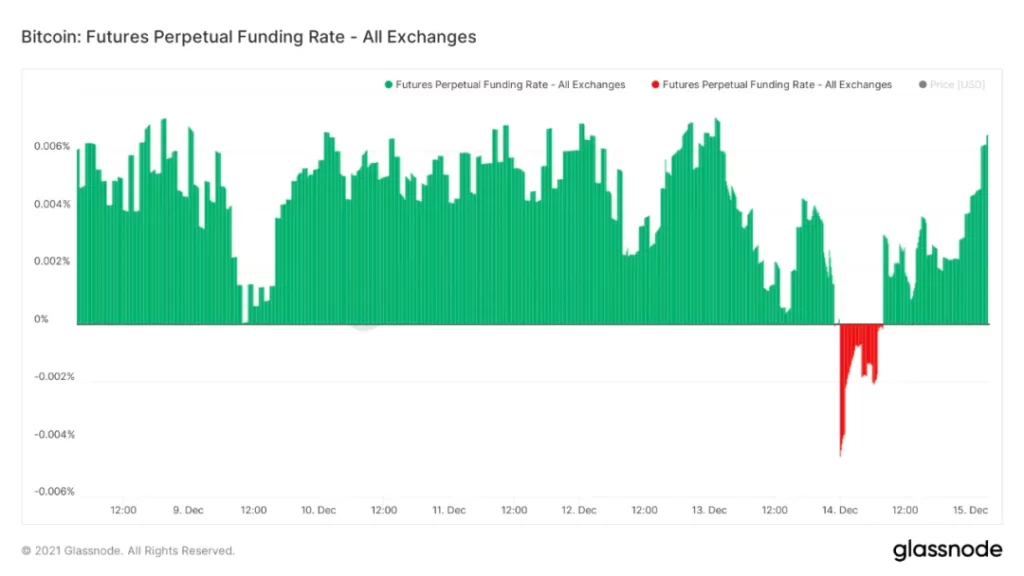Click the gray Price [USD] legend dot
The image size is (1024, 576).
coord(921,85)
